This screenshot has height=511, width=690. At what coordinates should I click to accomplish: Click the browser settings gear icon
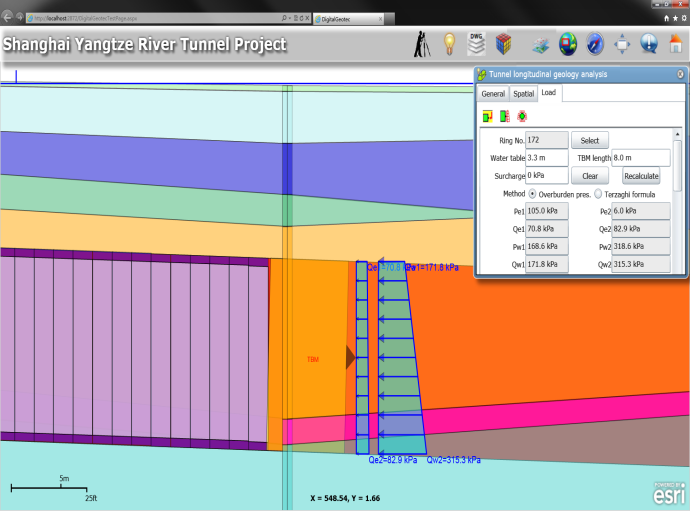coord(684,18)
